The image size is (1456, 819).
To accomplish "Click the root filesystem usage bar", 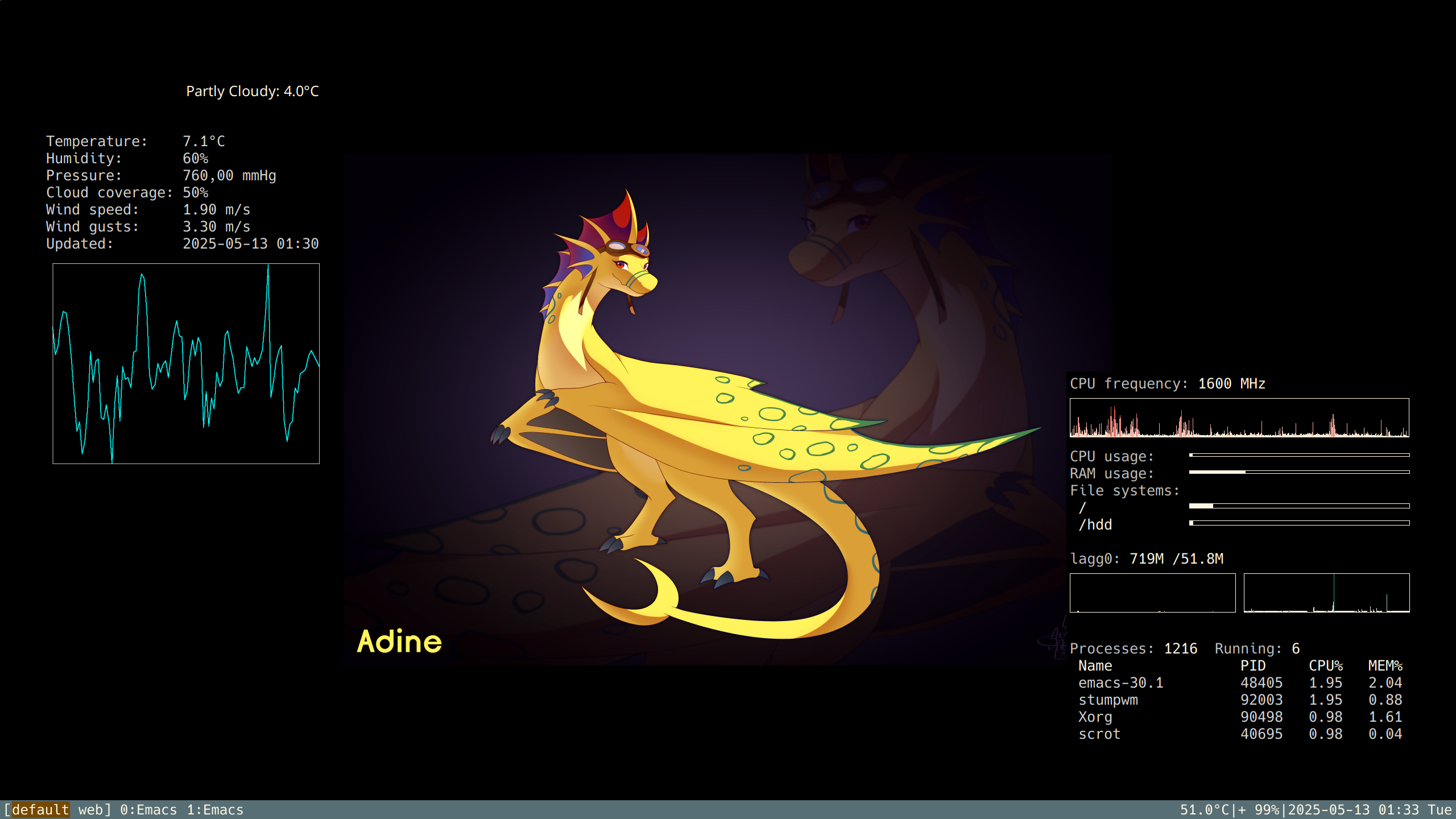I will coord(1299,506).
